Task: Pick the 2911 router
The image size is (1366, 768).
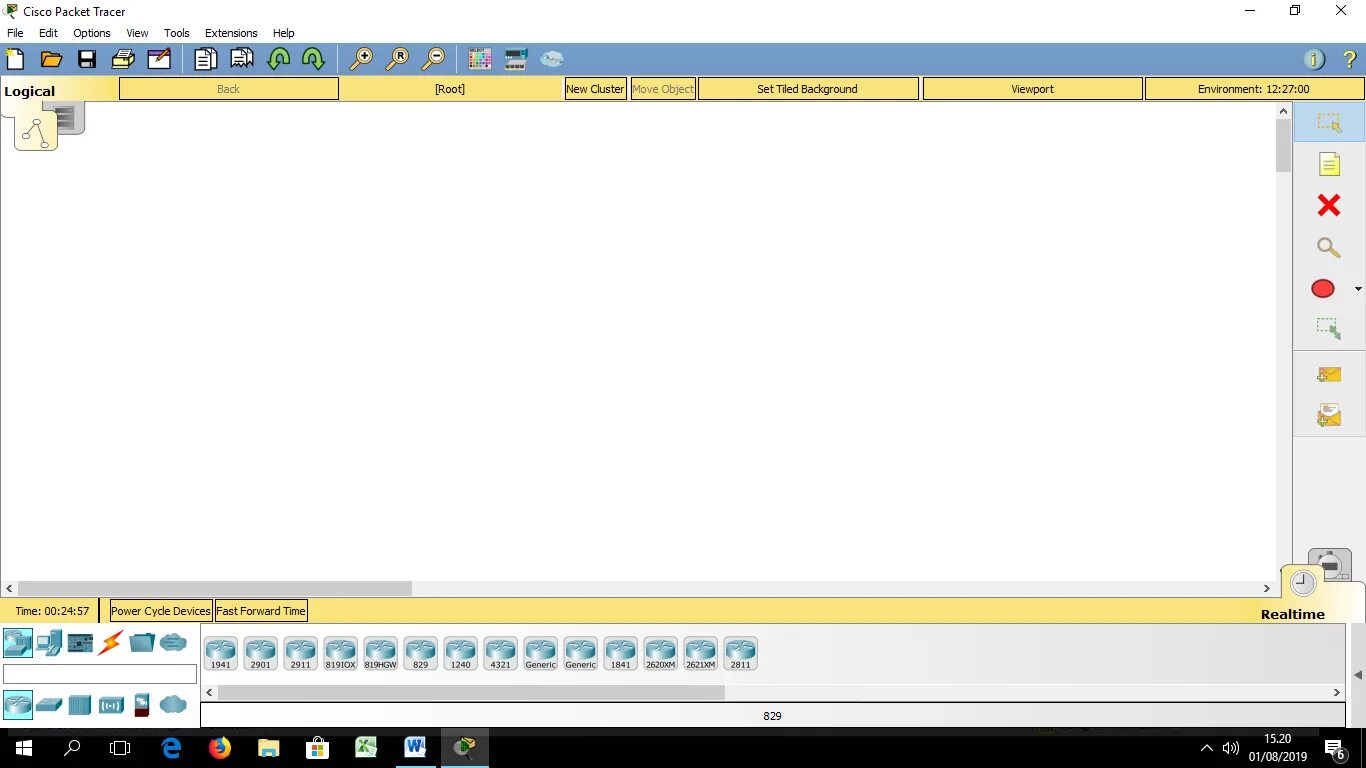Action: point(301,653)
